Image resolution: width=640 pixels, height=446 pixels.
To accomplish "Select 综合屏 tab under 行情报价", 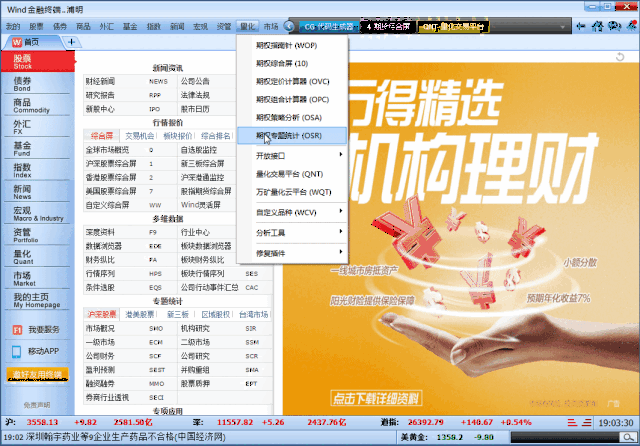I will click(102, 136).
